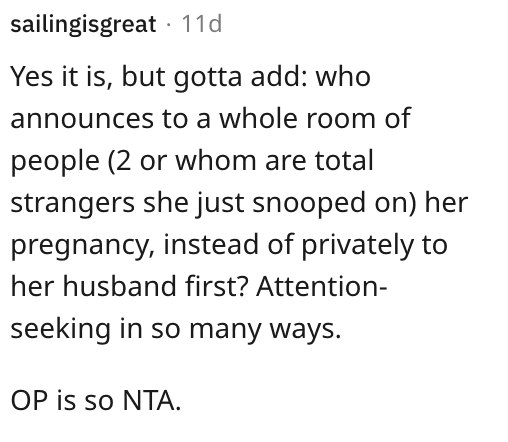The width and height of the screenshot is (508, 442).
Task: Click the line starting "Yes it is"
Action: (190, 77)
